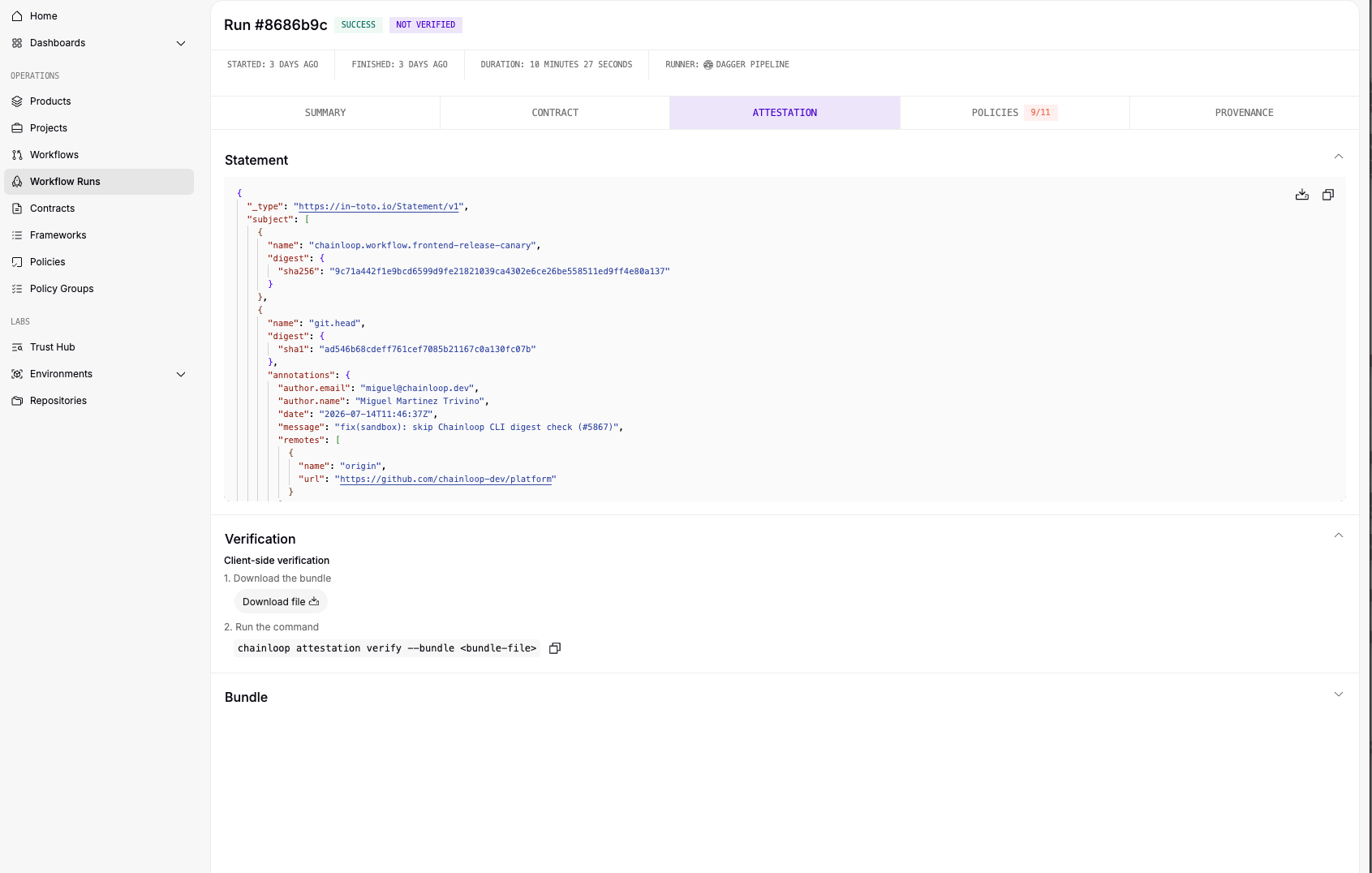Go to the Policies 9/11 tab

(1014, 113)
